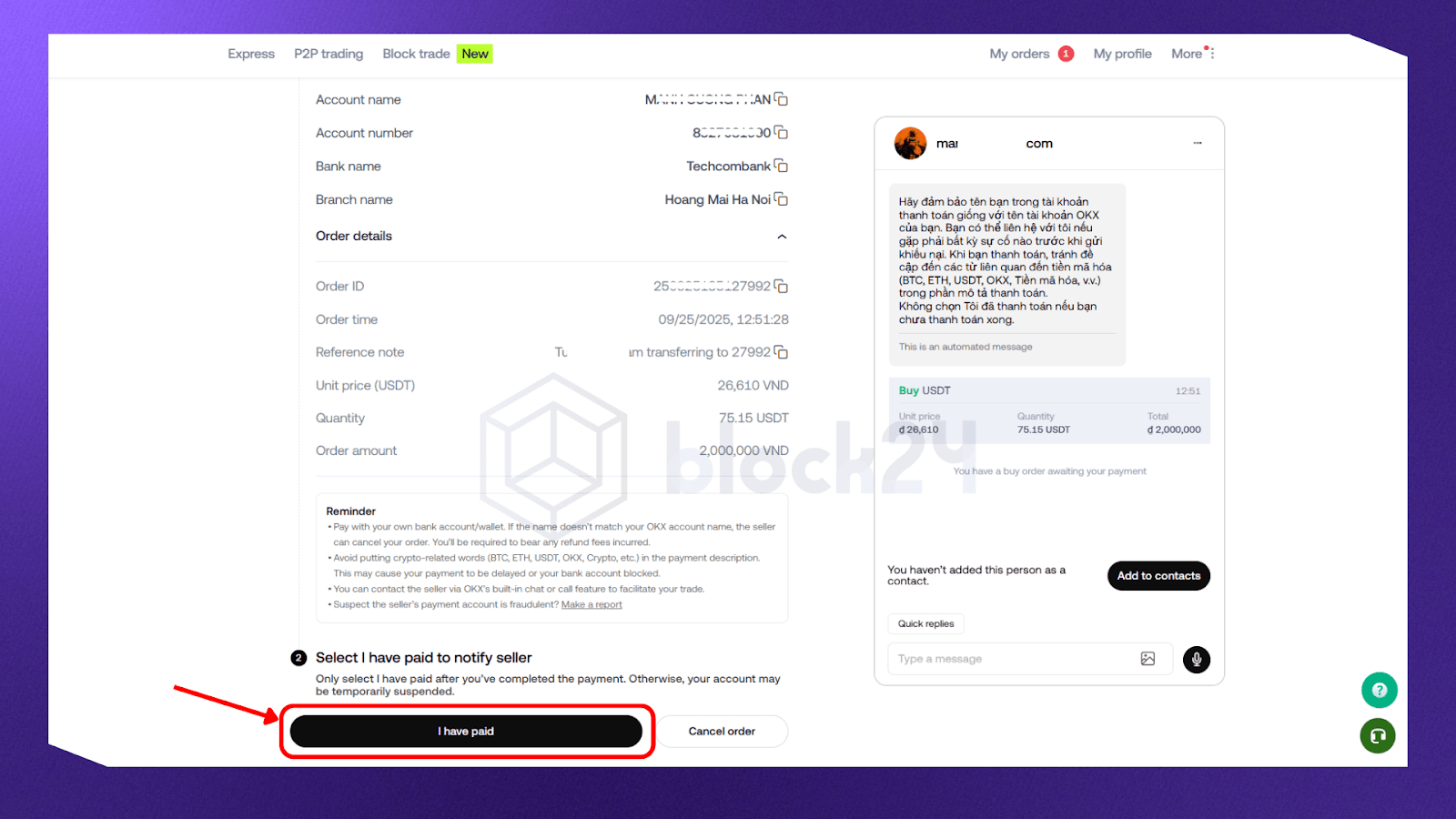This screenshot has width=1456, height=819.
Task: Open the More menu in the header
Action: coord(1192,54)
